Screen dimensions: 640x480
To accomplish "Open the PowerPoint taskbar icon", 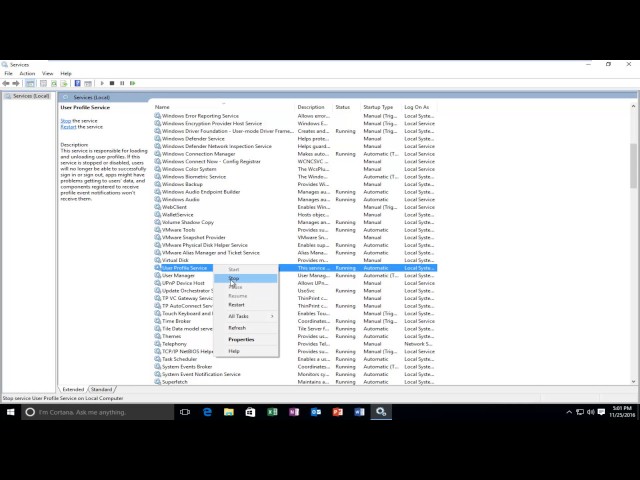I will pos(338,412).
